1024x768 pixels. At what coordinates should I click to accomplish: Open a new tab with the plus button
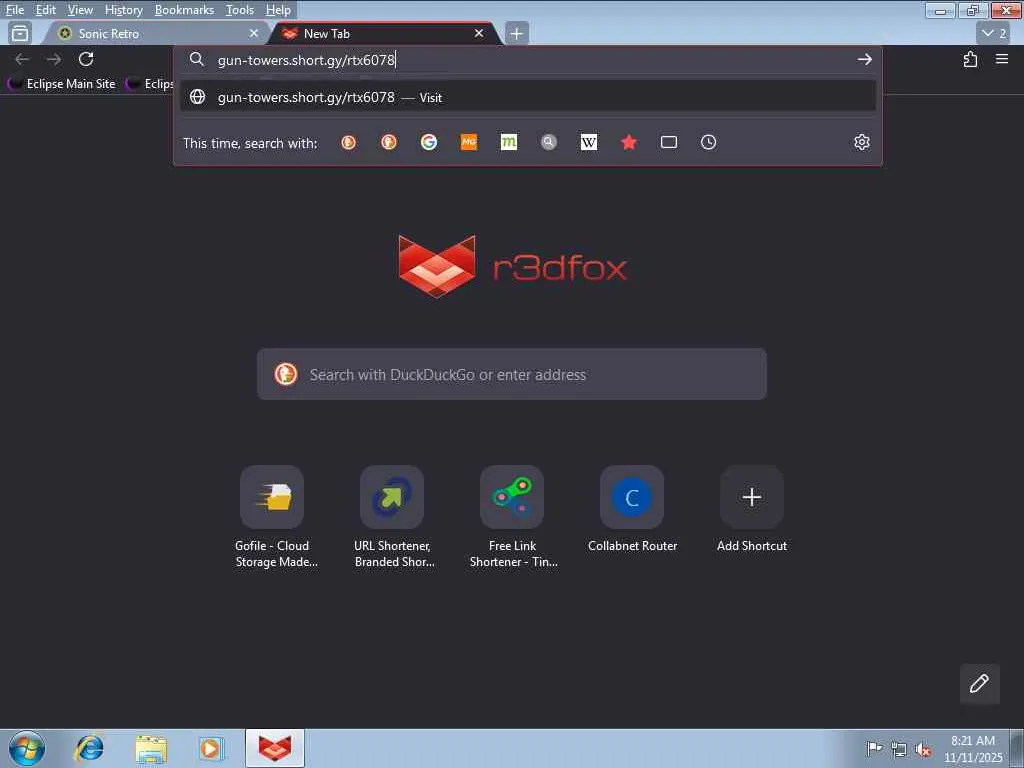pyautogui.click(x=517, y=33)
